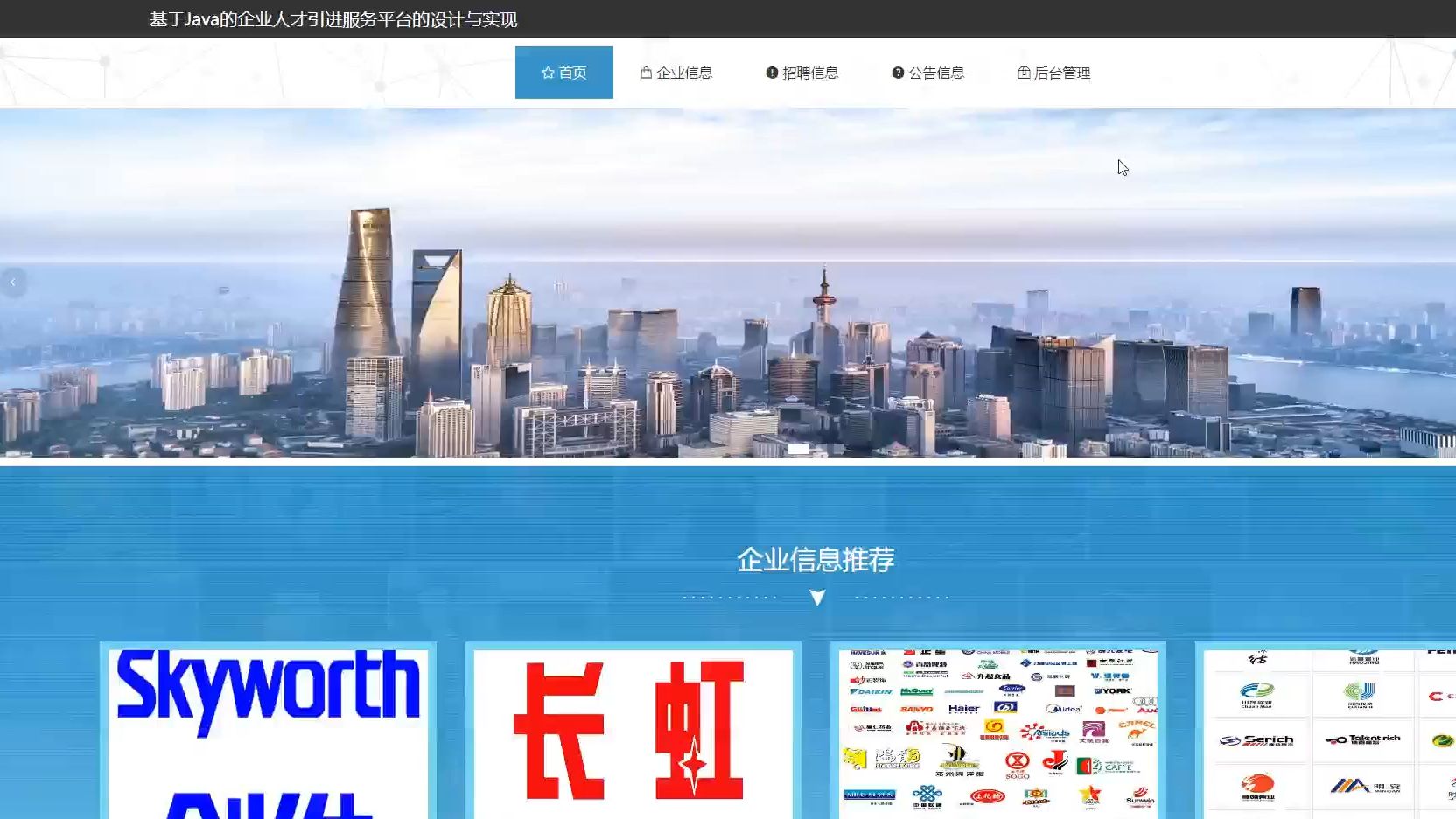Open the 招聘信息 menu item
The image size is (1456, 819).
[802, 73]
